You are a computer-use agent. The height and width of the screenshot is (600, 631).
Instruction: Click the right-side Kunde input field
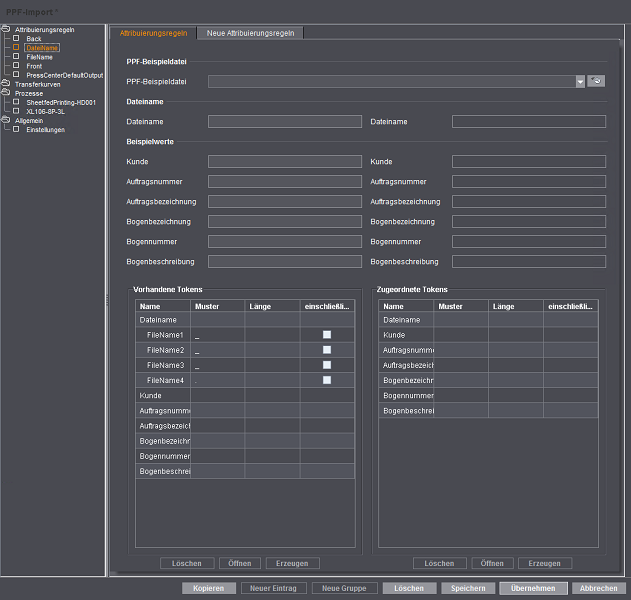click(528, 161)
